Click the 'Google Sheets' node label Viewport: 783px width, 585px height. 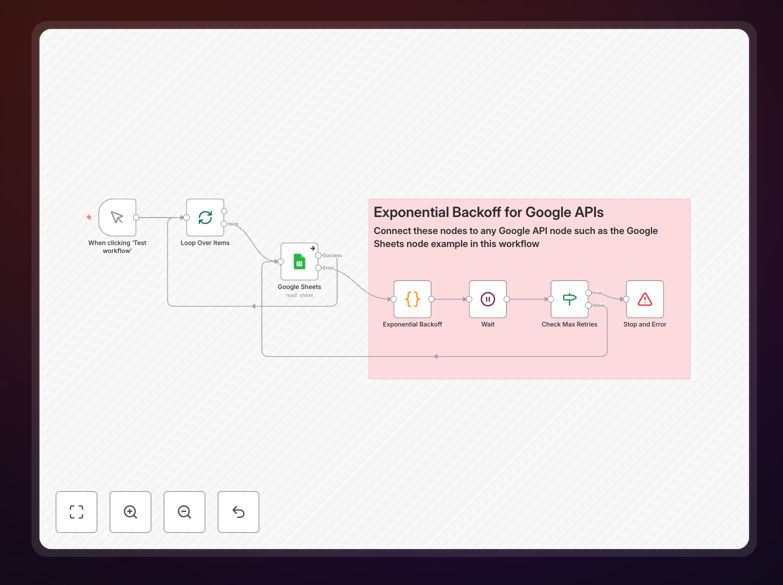(x=299, y=287)
